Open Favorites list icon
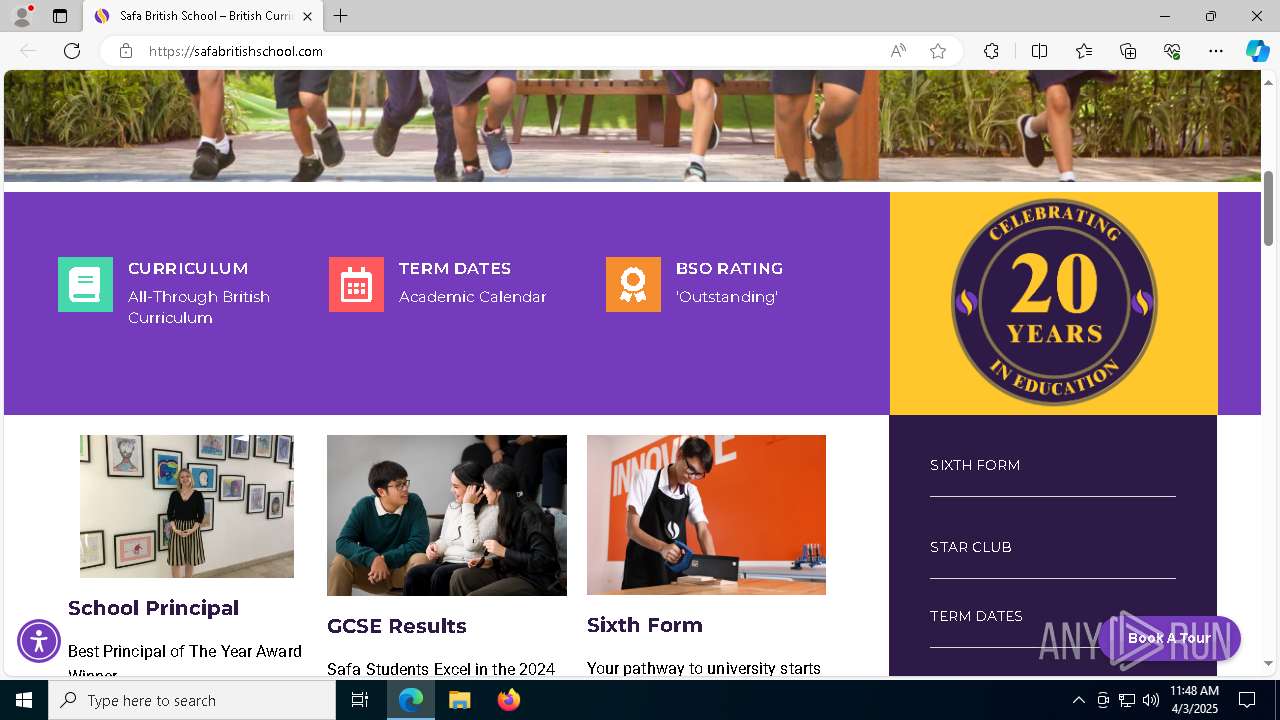 point(1084,51)
